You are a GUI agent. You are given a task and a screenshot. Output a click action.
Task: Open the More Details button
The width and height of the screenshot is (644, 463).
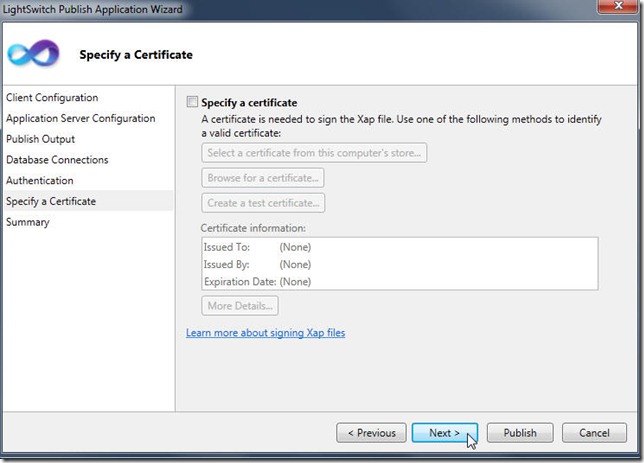(240, 306)
